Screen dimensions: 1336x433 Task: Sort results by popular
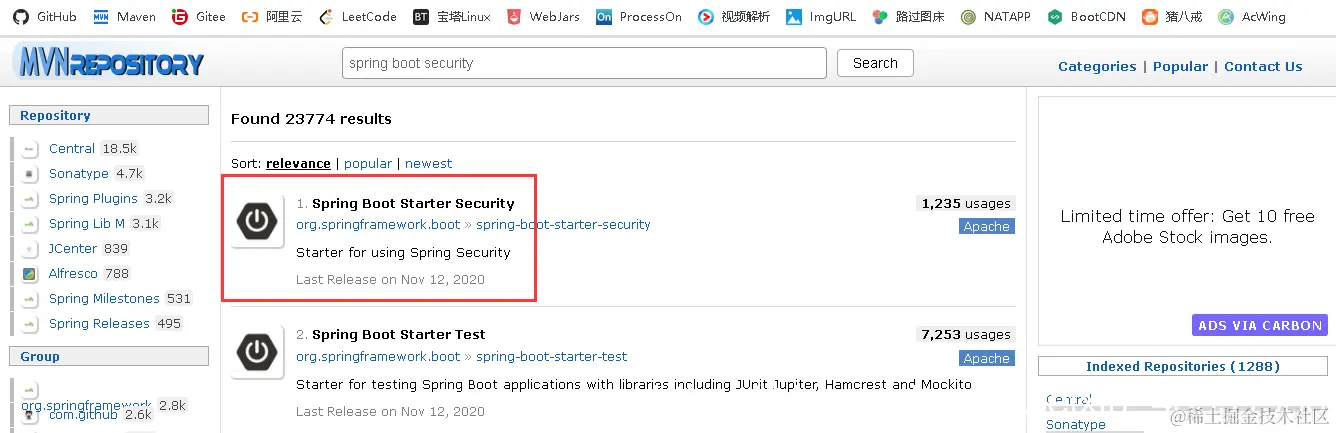coord(368,163)
